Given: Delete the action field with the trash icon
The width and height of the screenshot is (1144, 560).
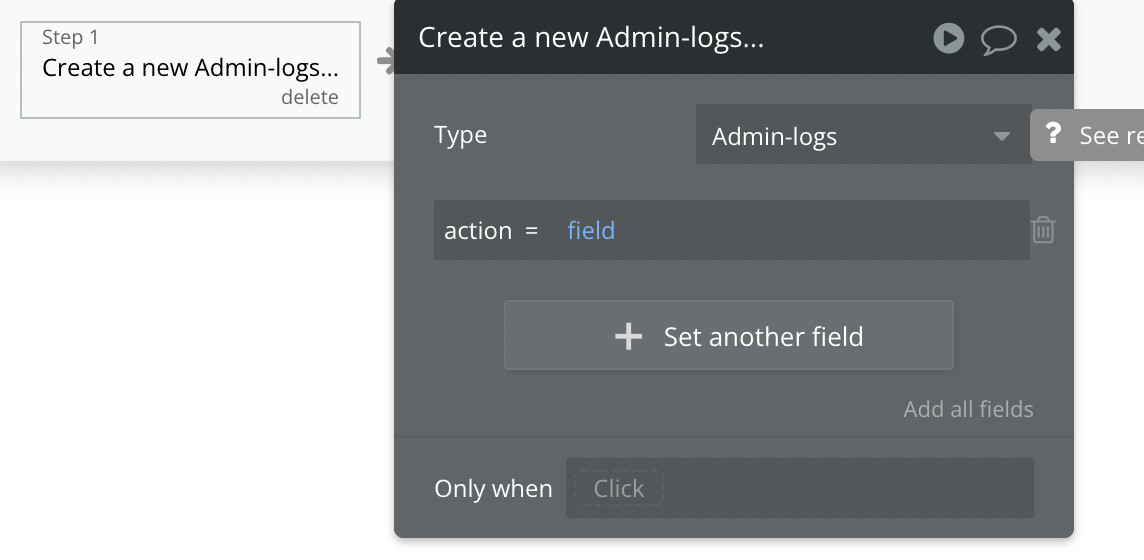Looking at the screenshot, I should 1043,230.
